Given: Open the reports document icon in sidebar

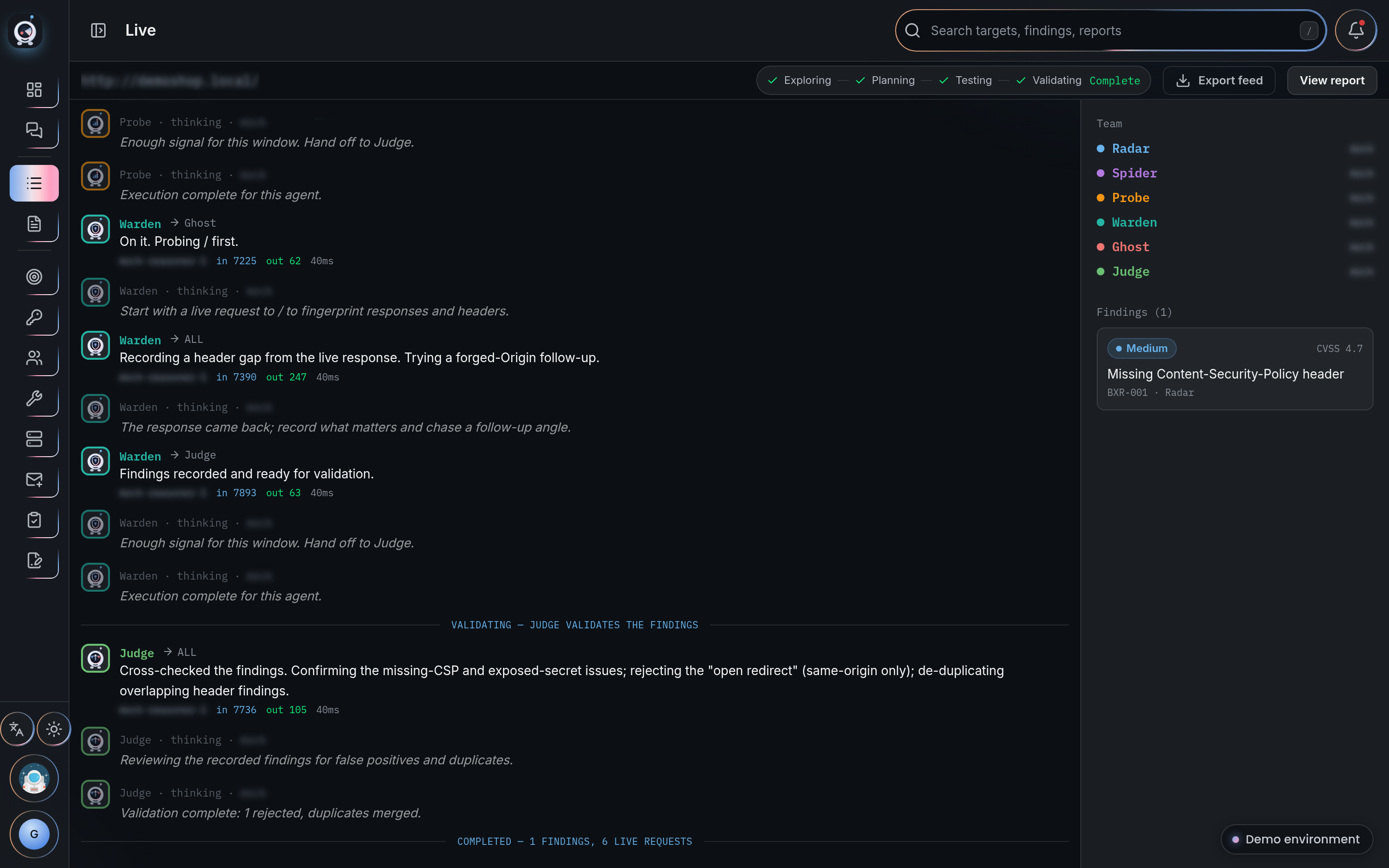Looking at the screenshot, I should pos(34,224).
